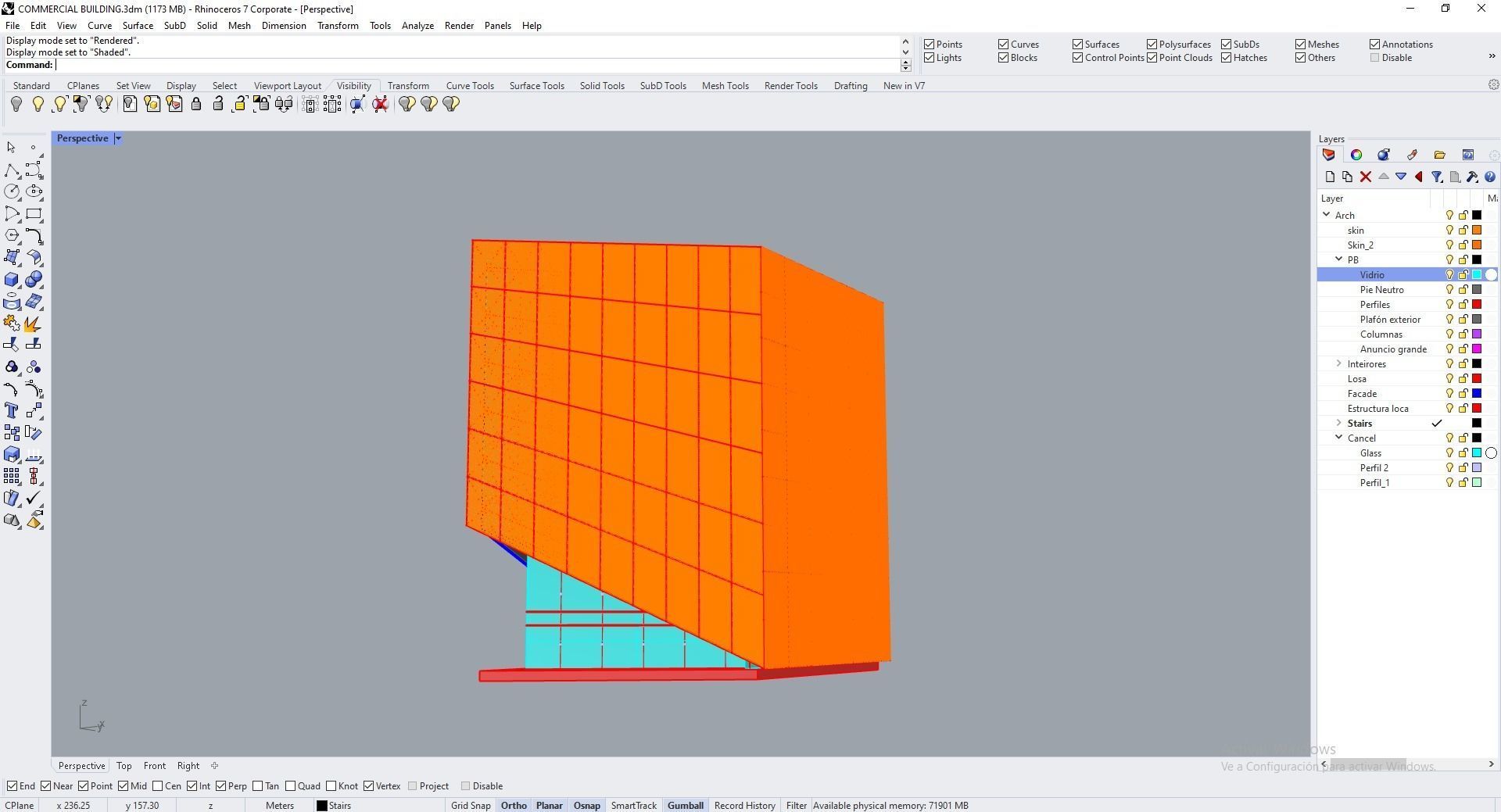Screen dimensions: 1501x812
Task: Select the Circle tool in left toolbar
Action: pyautogui.click(x=12, y=191)
